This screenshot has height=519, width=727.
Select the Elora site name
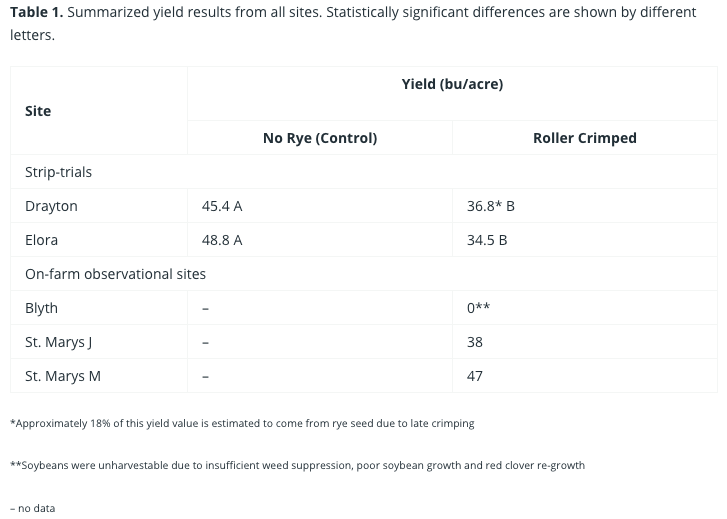coord(42,240)
